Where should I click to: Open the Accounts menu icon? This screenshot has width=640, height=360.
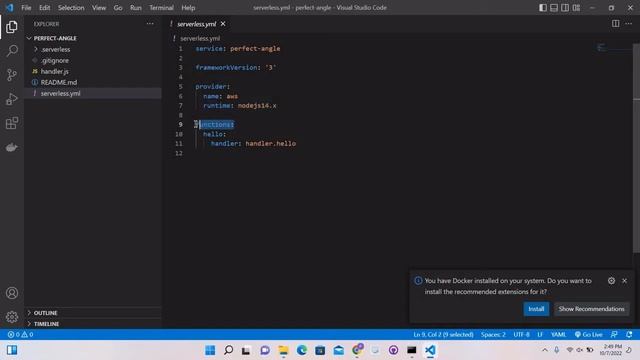(12, 293)
